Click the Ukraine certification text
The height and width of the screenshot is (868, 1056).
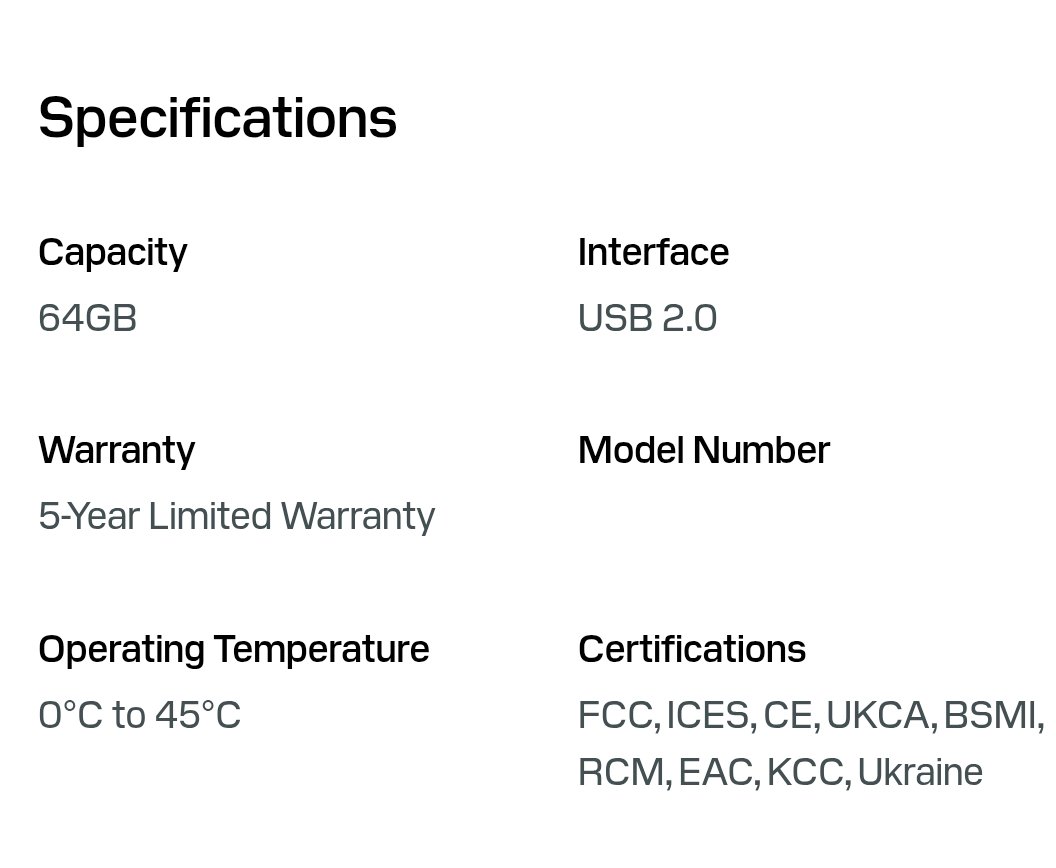(x=920, y=773)
